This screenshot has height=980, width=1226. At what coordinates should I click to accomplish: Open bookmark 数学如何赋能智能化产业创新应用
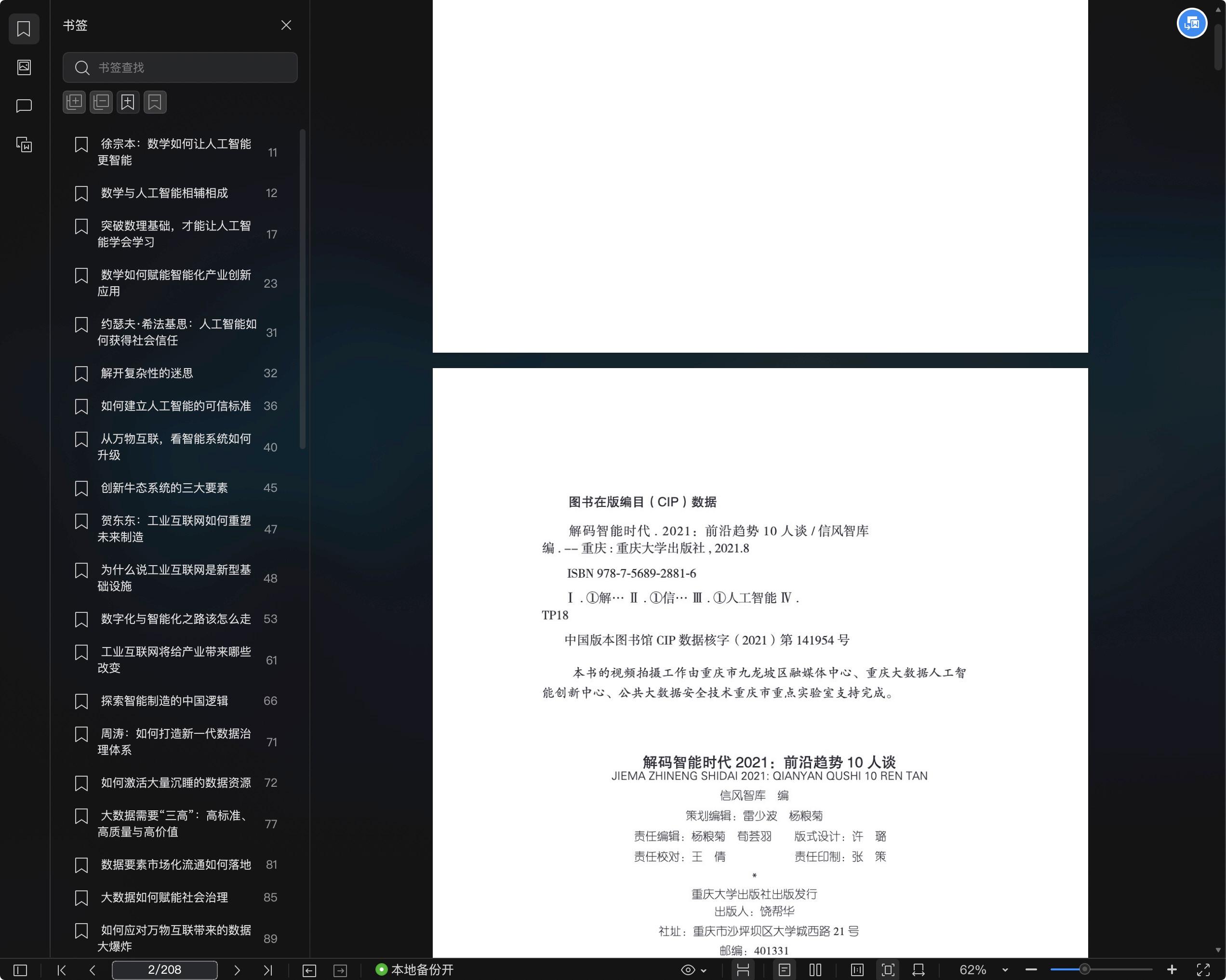176,282
